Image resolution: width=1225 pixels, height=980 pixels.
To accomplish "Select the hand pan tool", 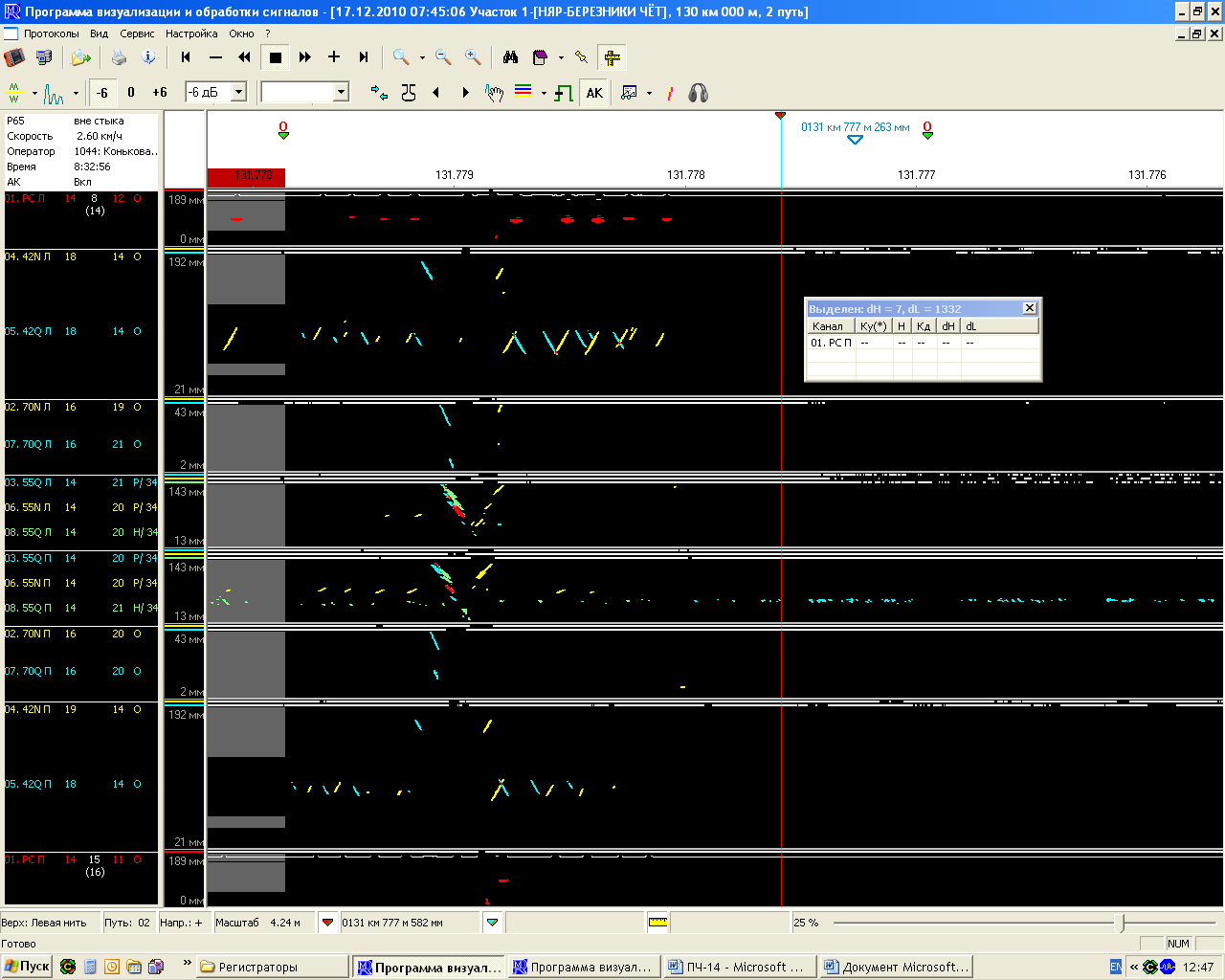I will pos(494,93).
